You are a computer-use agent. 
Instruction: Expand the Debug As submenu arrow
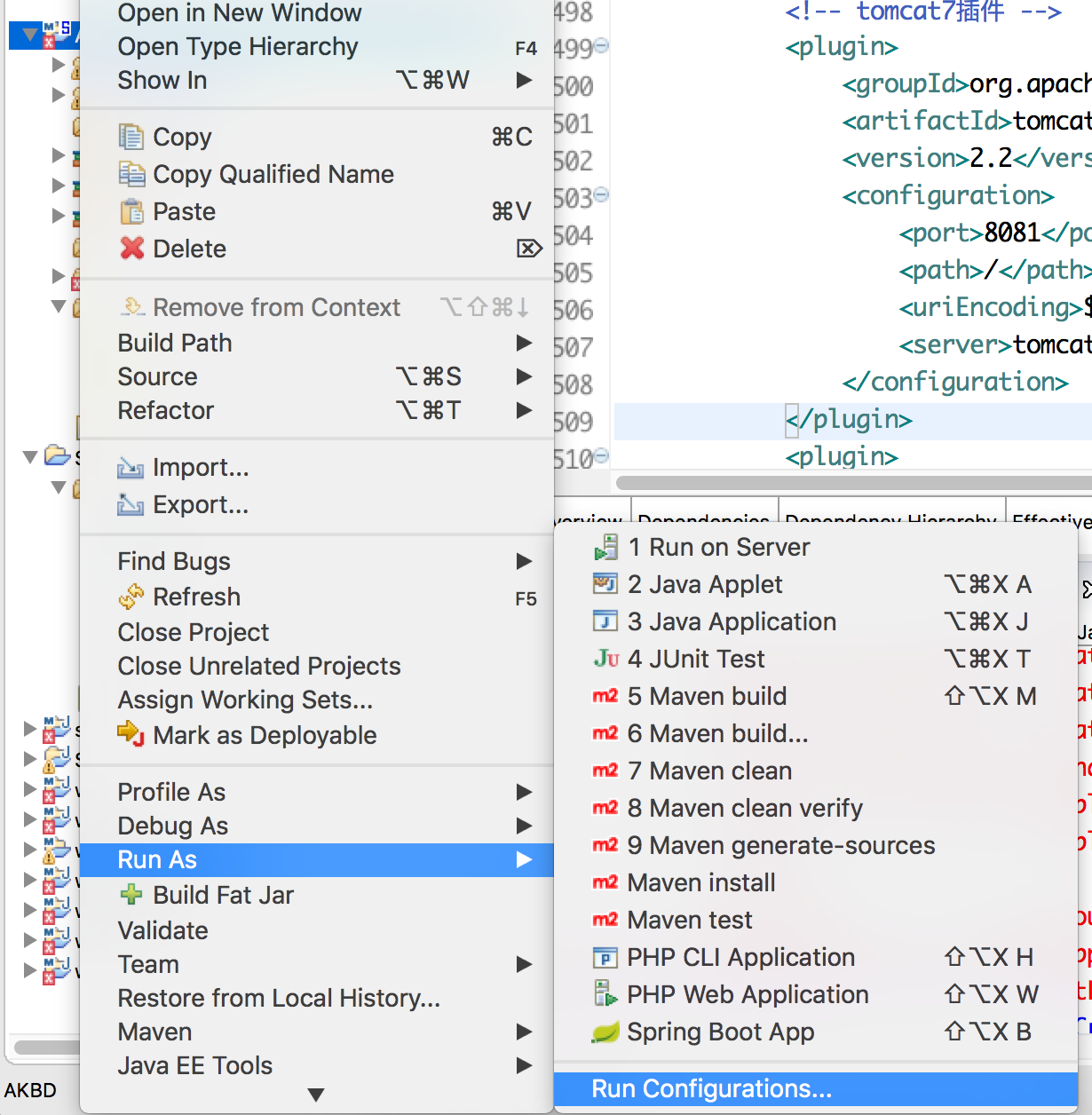(524, 826)
